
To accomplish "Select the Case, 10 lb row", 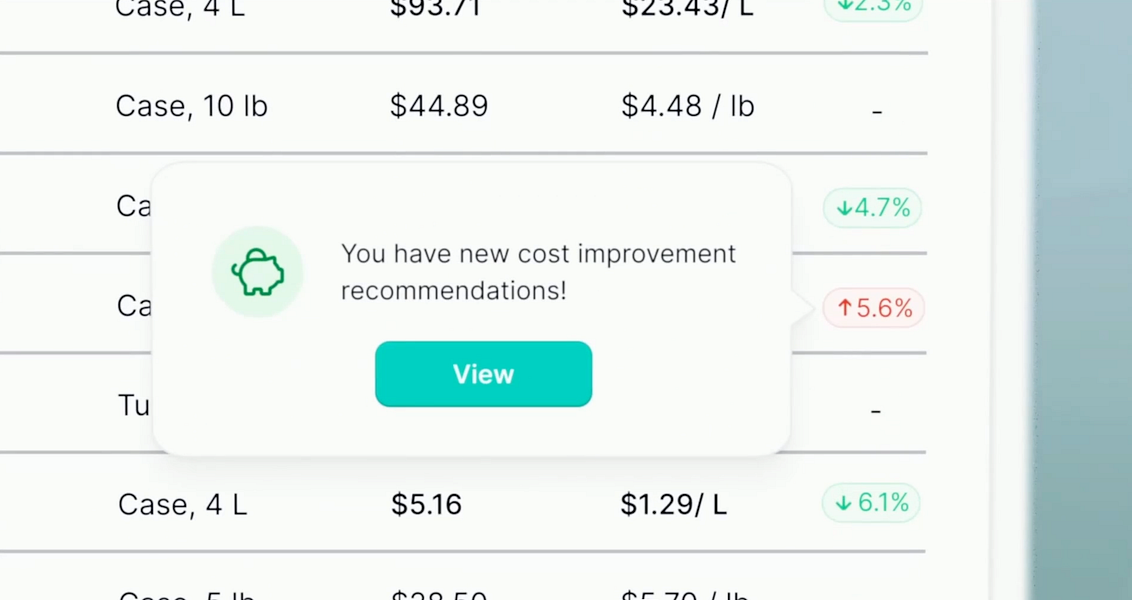I will (x=191, y=105).
